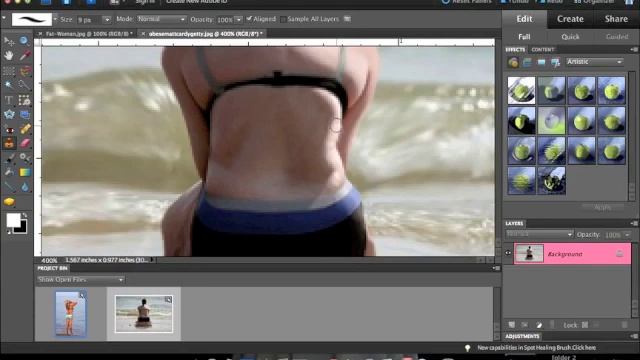This screenshot has height=360, width=640.
Task: Select the Background layer row
Action: click(572, 254)
